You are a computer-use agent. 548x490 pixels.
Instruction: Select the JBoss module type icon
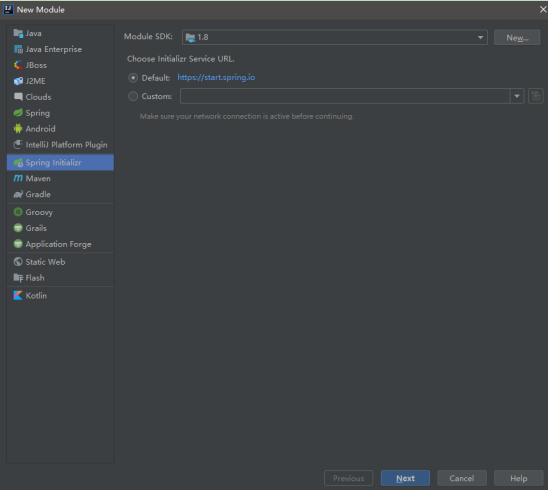click(18, 65)
